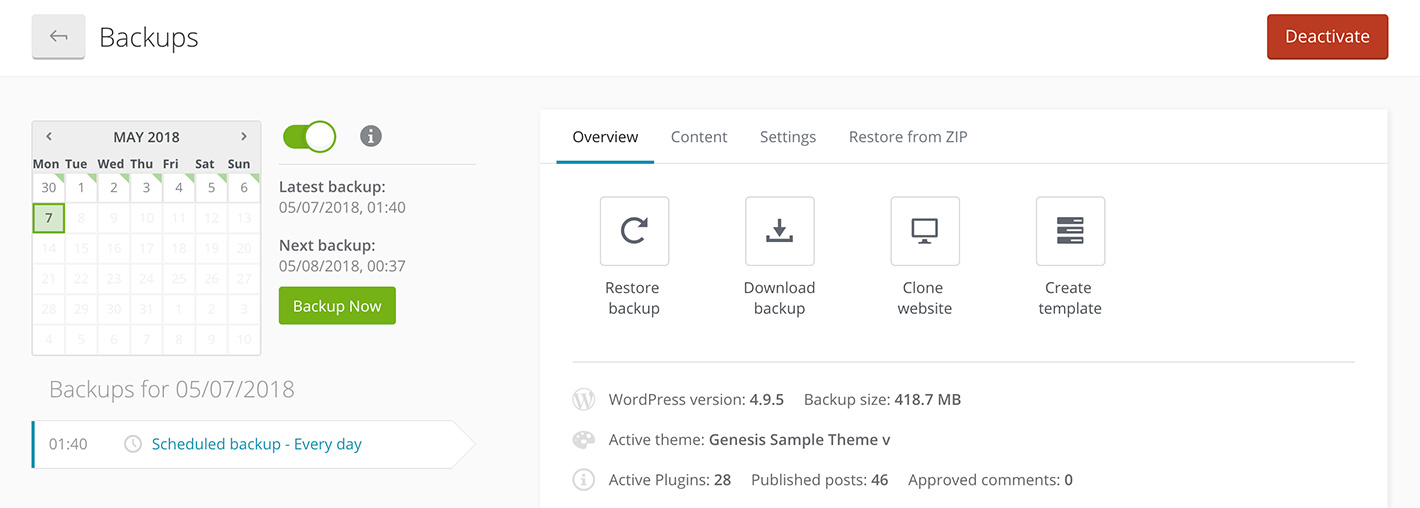Click the Restore backup icon
The image size is (1420, 508).
[x=634, y=231]
